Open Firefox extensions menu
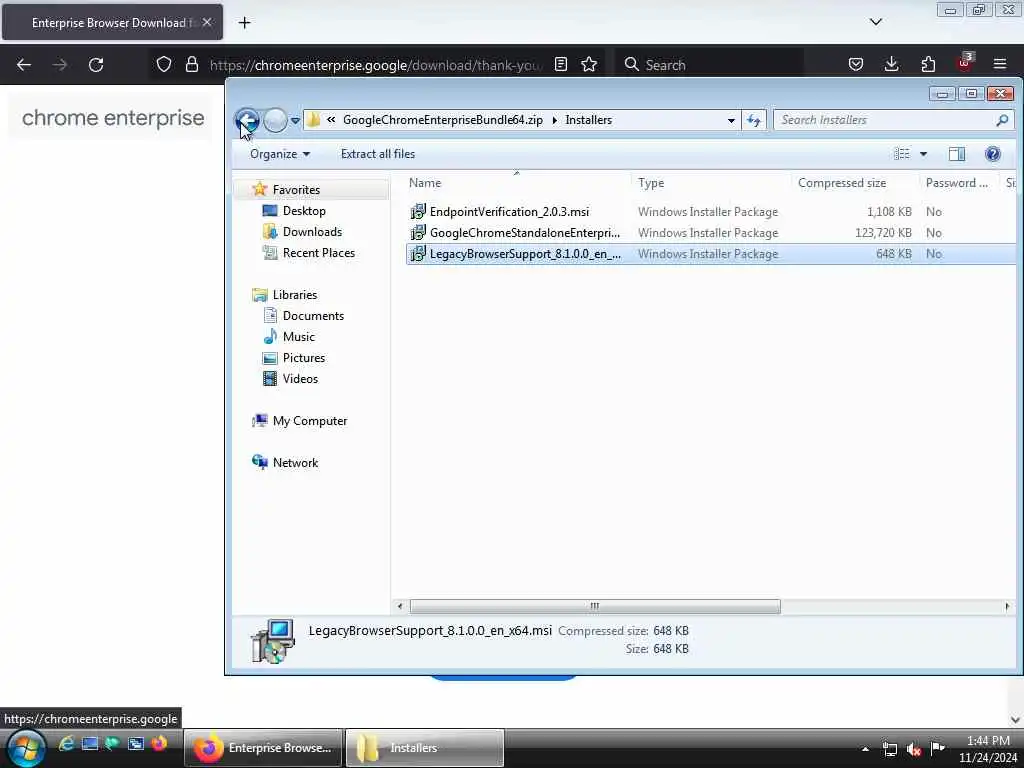Screen dimensions: 1024x768 pyautogui.click(x=928, y=64)
